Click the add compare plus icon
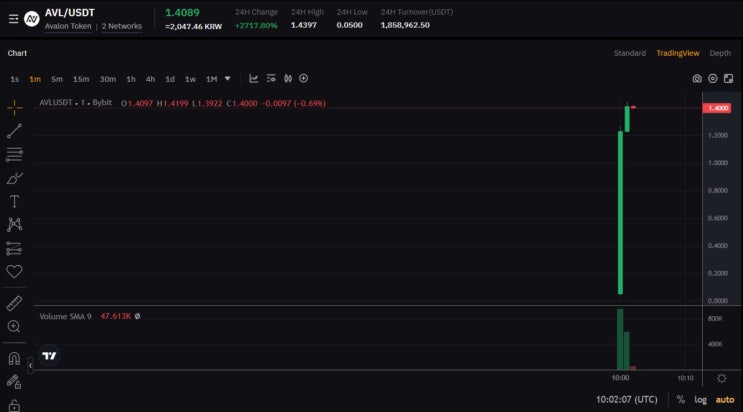Image resolution: width=743 pixels, height=412 pixels. (304, 79)
